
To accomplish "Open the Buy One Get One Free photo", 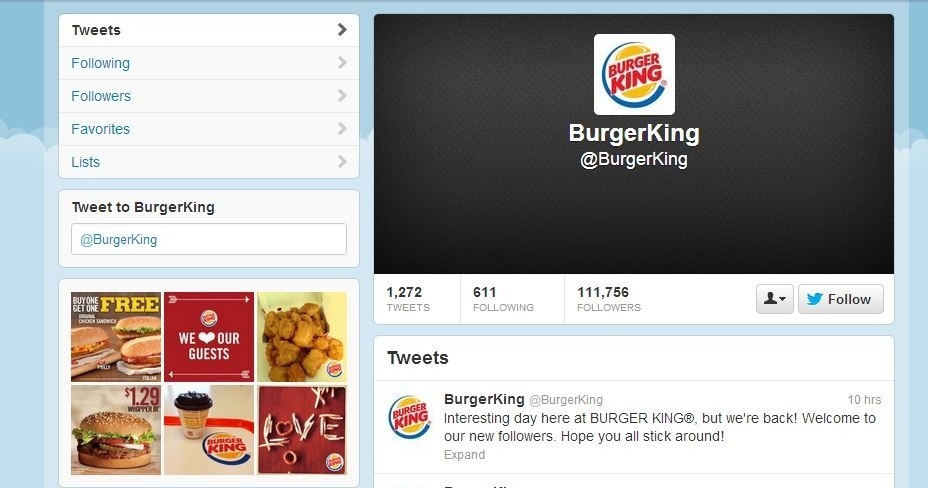I will point(116,337).
